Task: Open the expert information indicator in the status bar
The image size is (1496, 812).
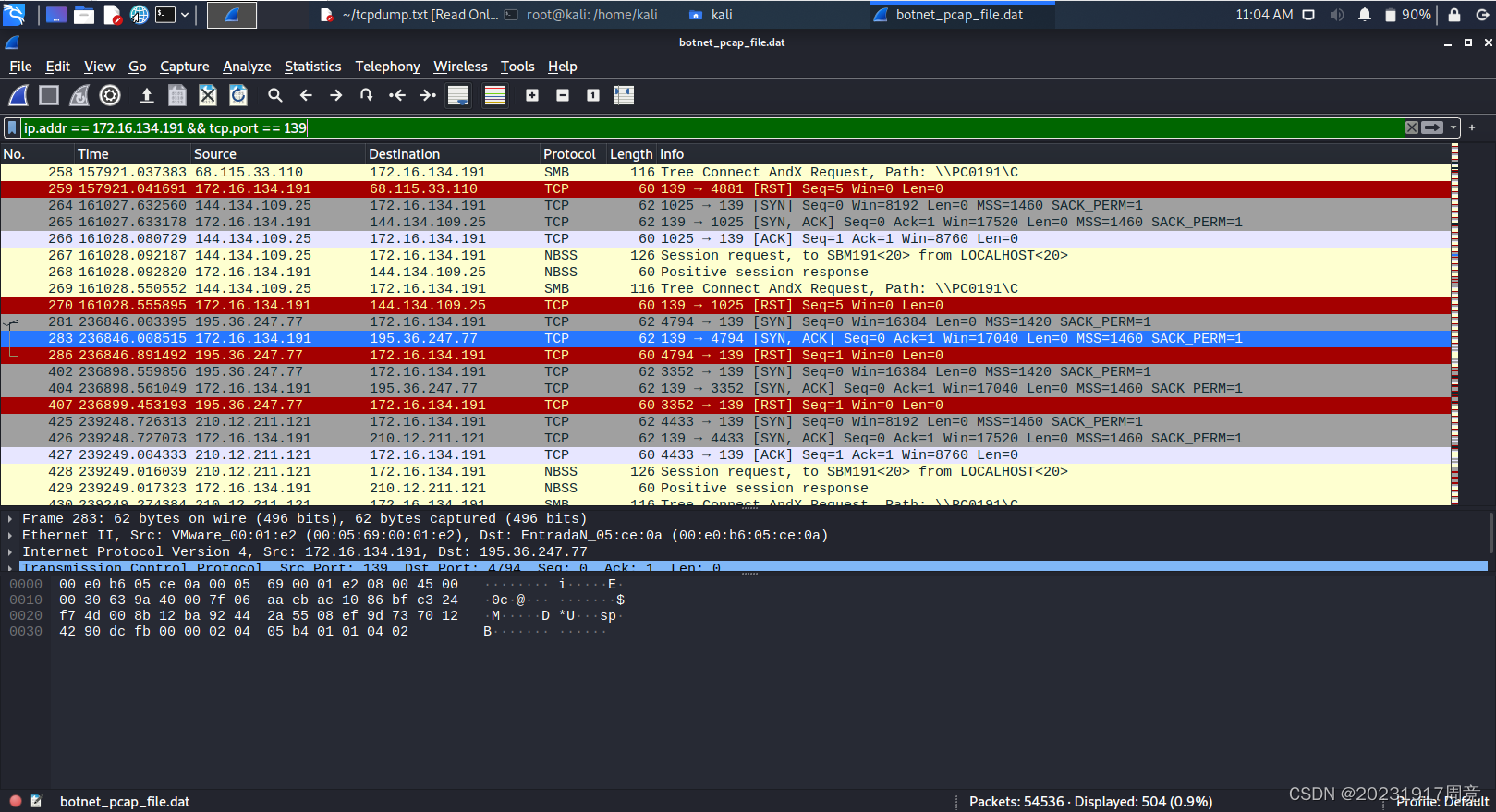Action: click(16, 801)
